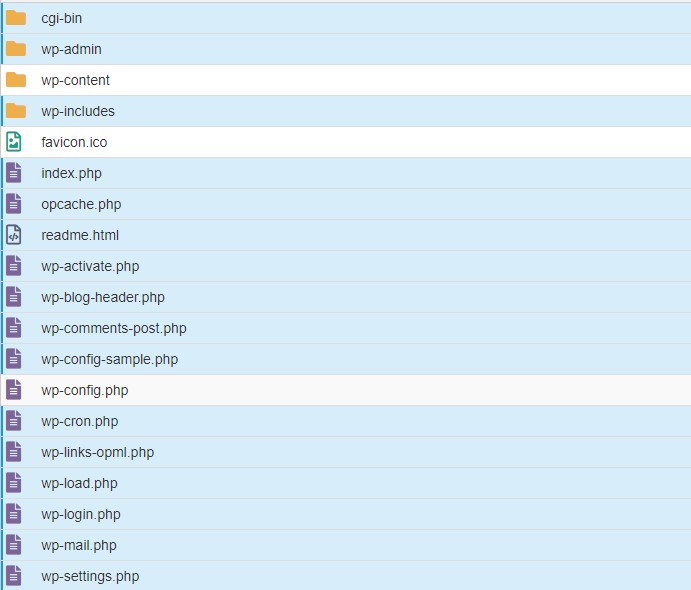Click the wp-content folder icon
Screen dimensions: 691x590
(x=16, y=80)
